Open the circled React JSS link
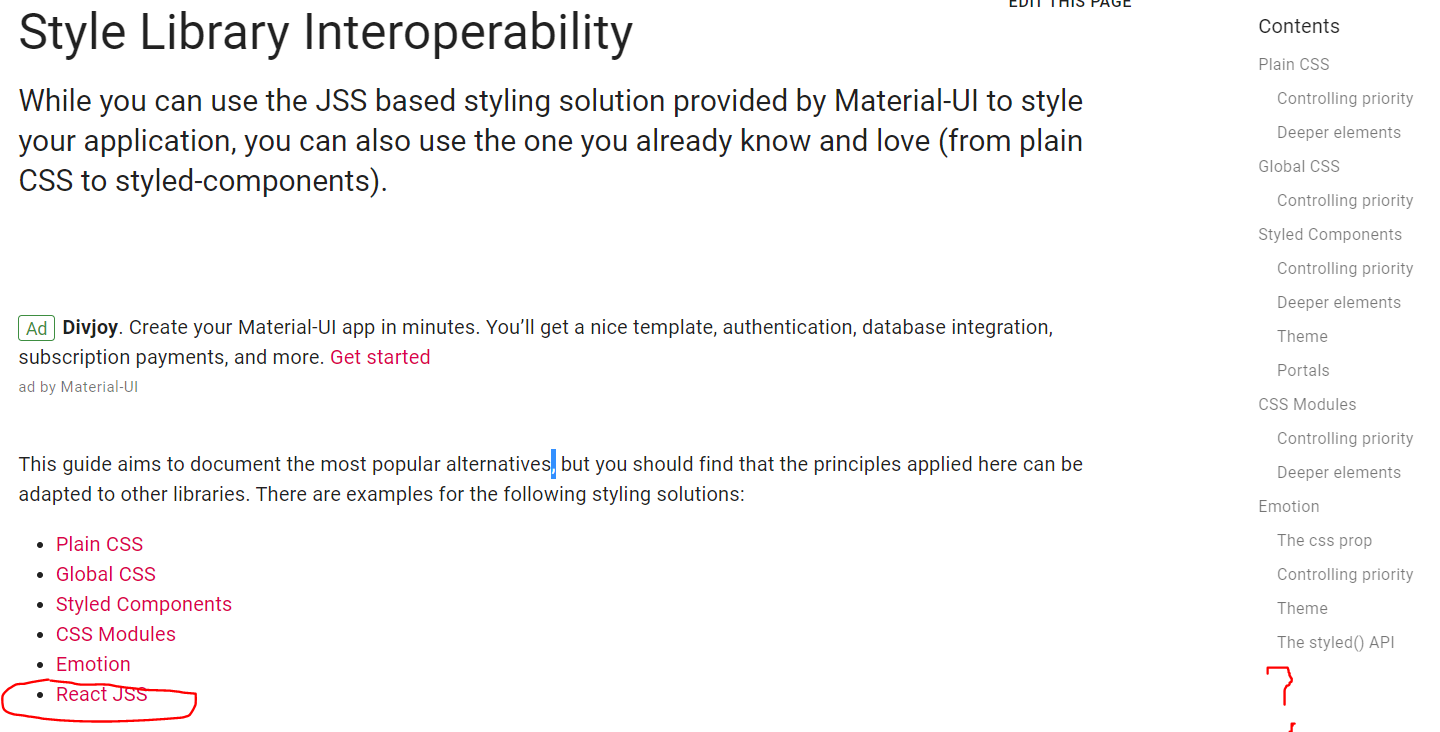This screenshot has height=732, width=1440. coord(101,693)
